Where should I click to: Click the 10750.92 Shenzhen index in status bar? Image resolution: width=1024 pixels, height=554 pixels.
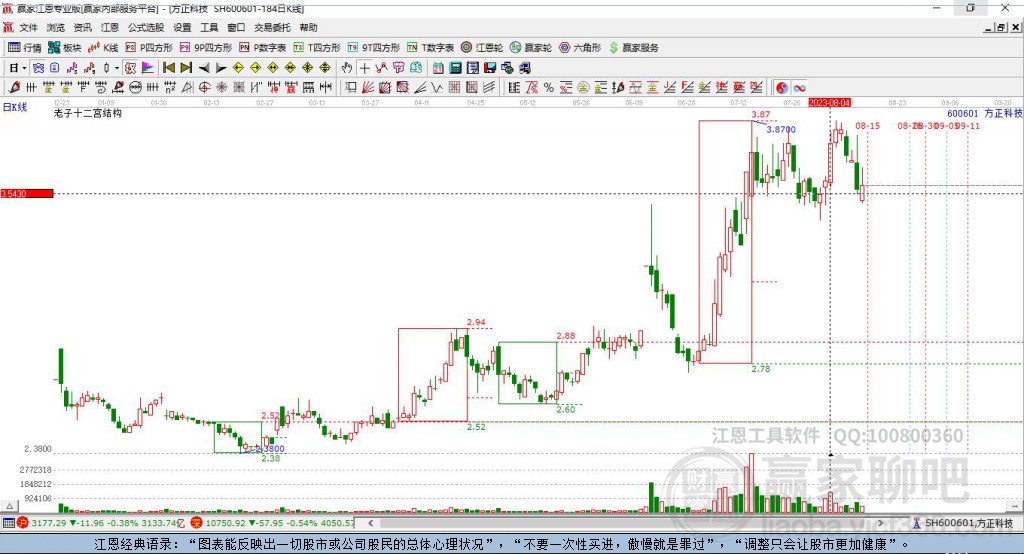[x=227, y=523]
